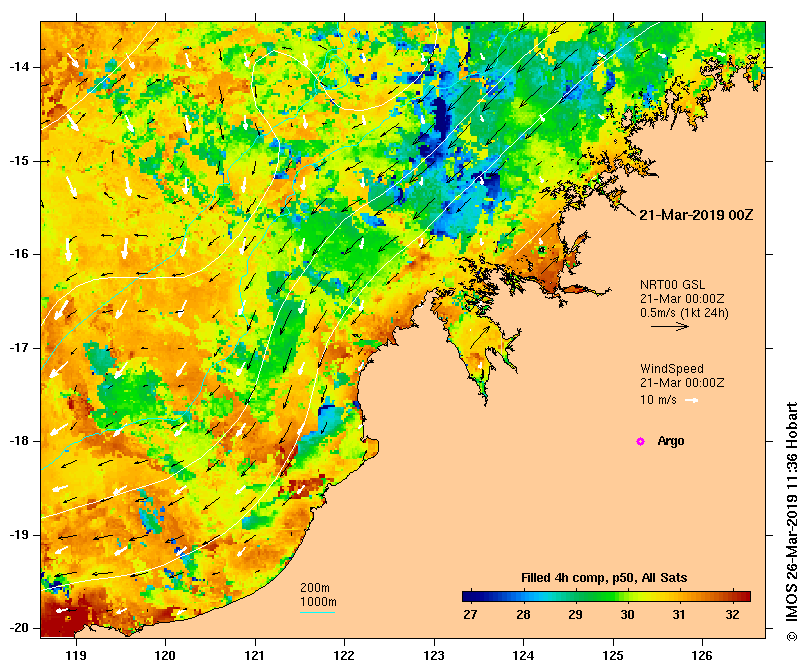Click the 0.5m/s (1kt 24h) text
Screen dimensions: 809x672
tap(684, 313)
